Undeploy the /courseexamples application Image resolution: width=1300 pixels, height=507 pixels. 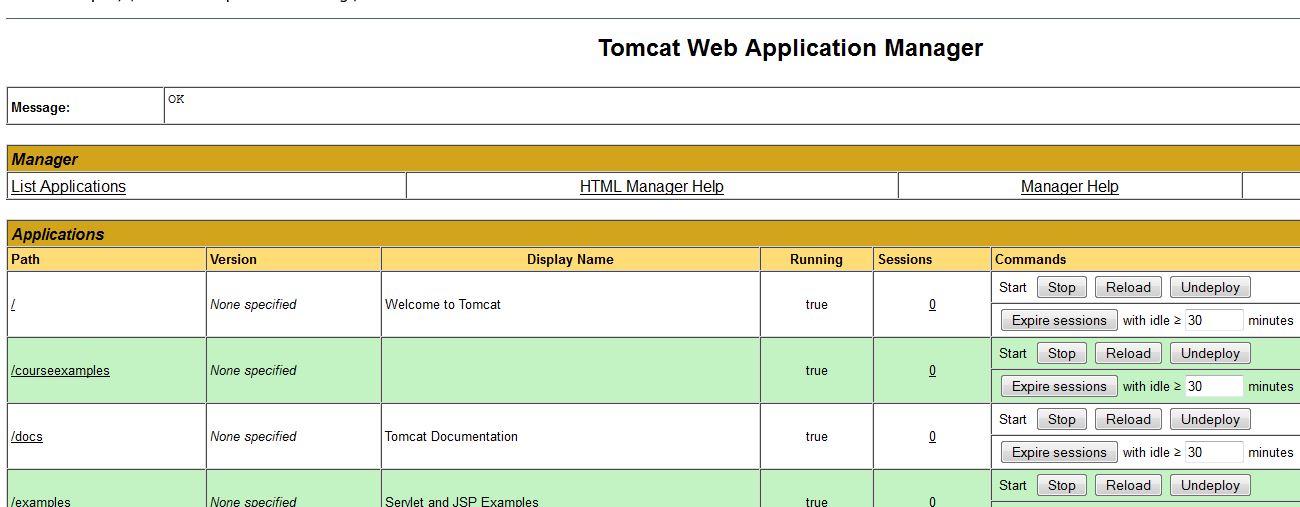1210,353
